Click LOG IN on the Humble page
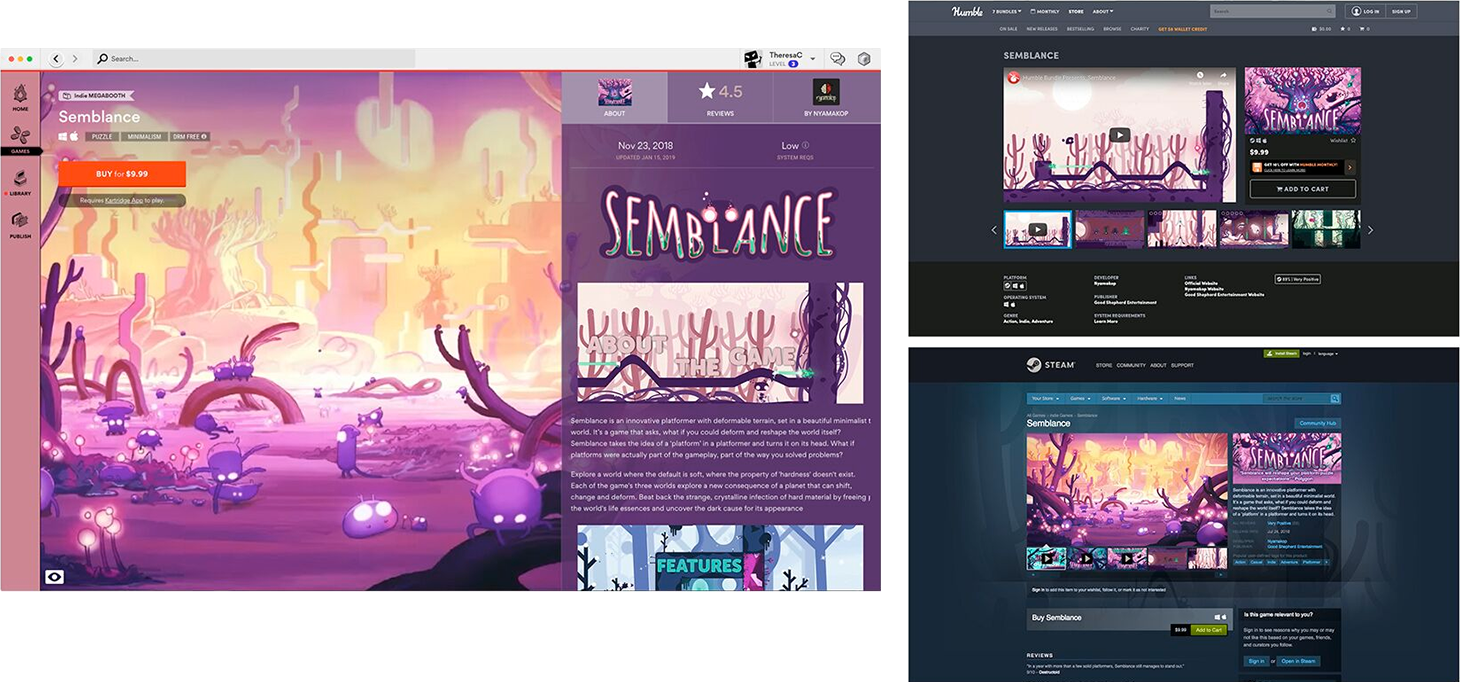The height and width of the screenshot is (682, 1460). tap(1365, 12)
